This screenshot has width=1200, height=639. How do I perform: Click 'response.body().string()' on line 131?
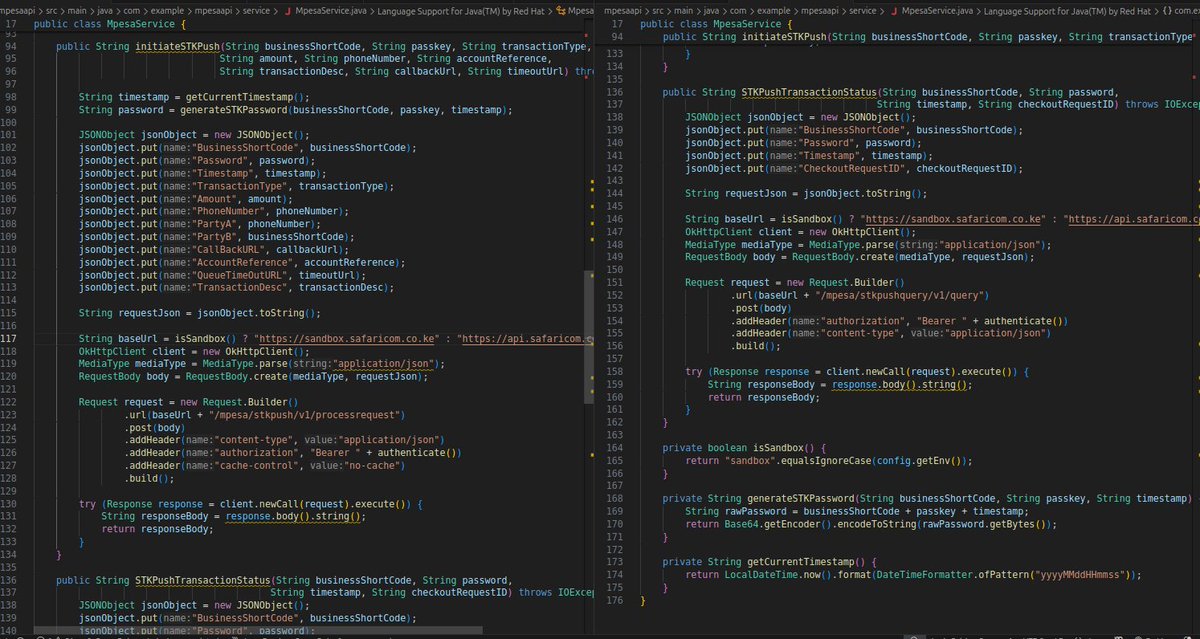[x=293, y=517]
